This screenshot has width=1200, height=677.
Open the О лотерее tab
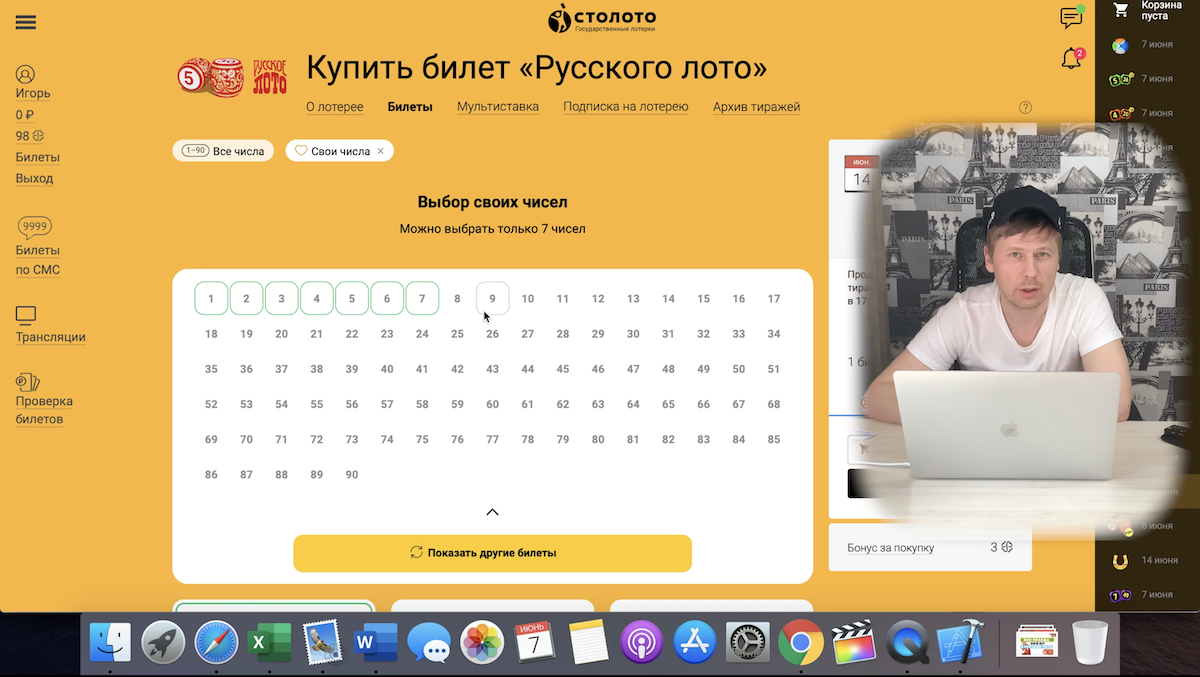335,107
